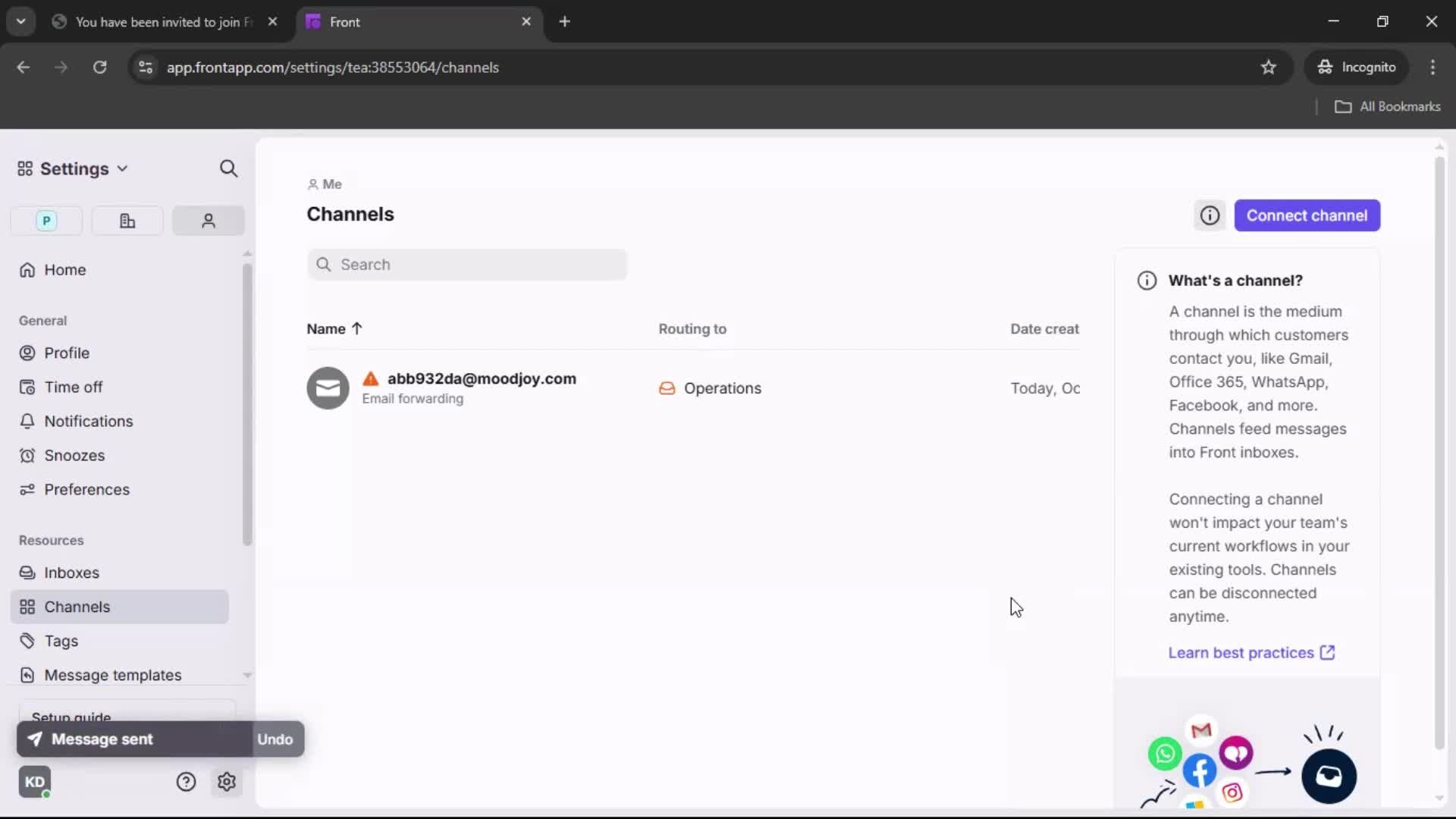1456x819 pixels.
Task: Click the workspace P icon tab
Action: [46, 221]
